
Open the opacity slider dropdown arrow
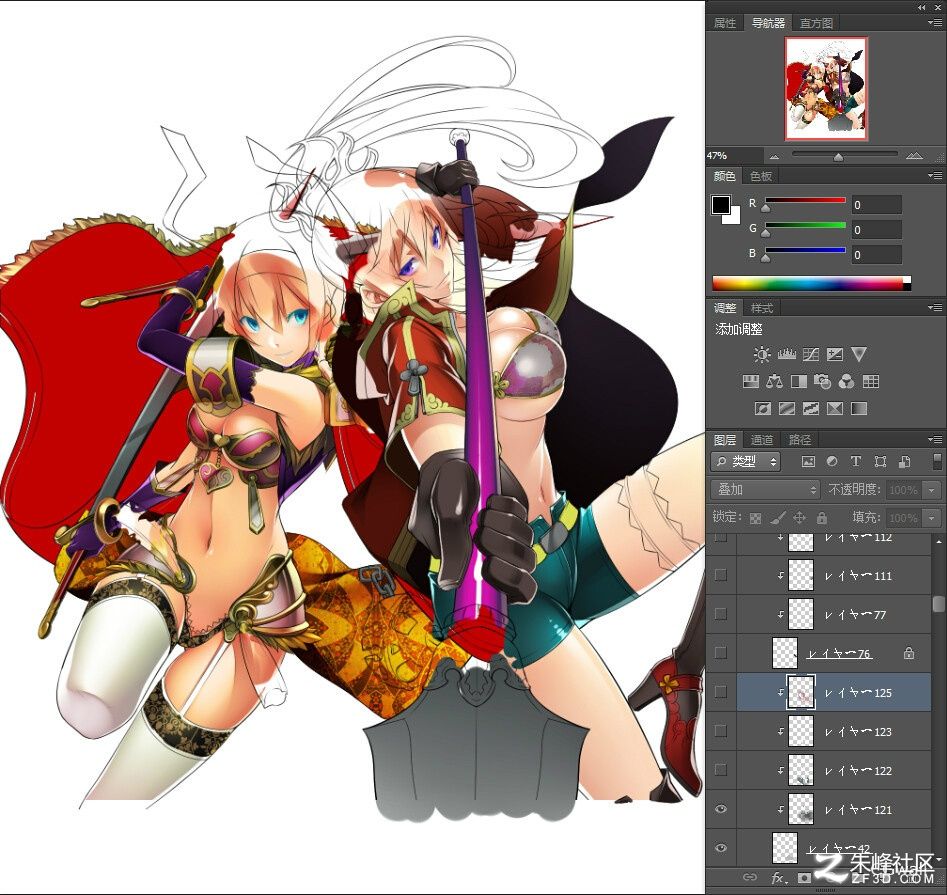tap(931, 490)
